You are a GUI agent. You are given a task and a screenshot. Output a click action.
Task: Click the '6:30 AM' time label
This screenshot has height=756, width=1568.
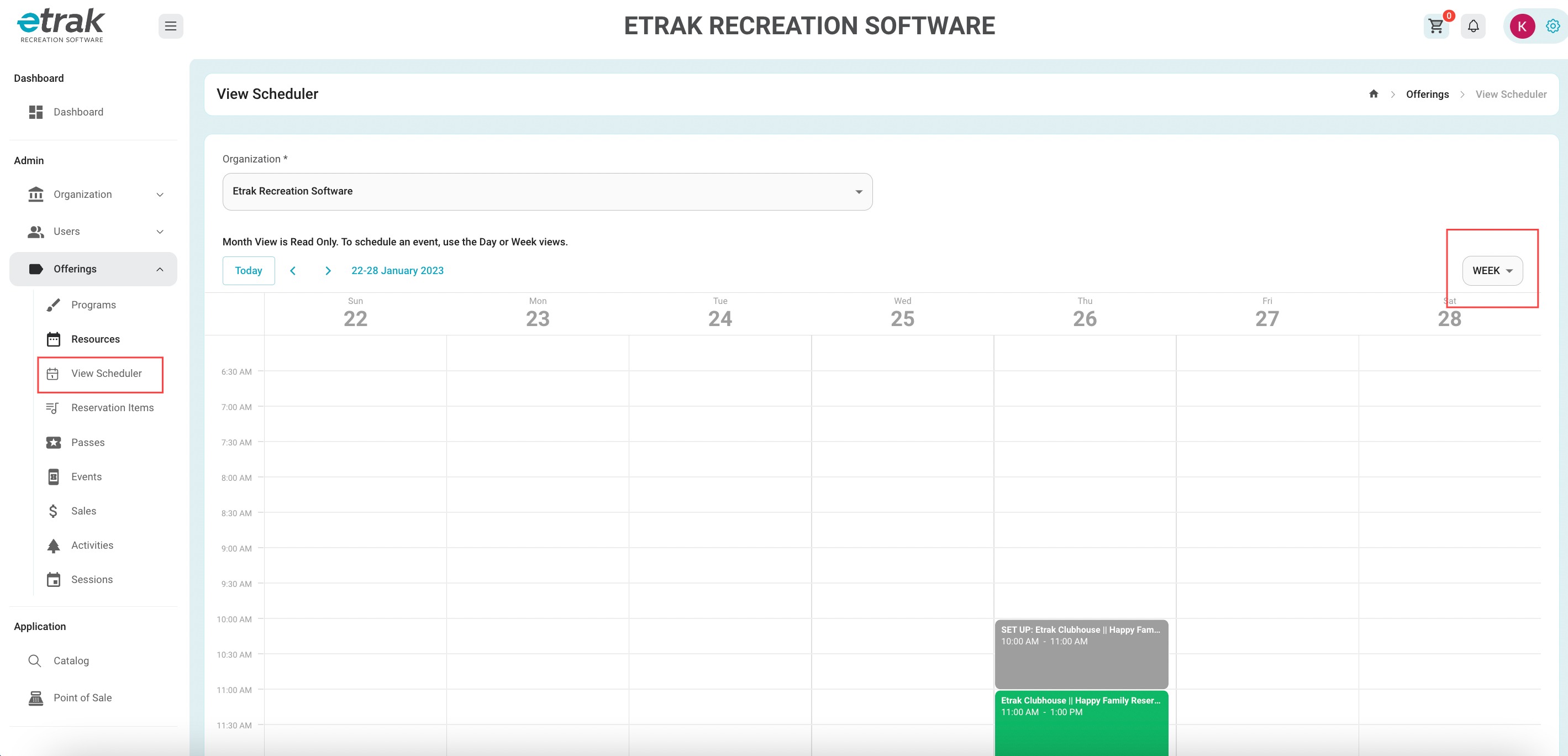(x=236, y=372)
